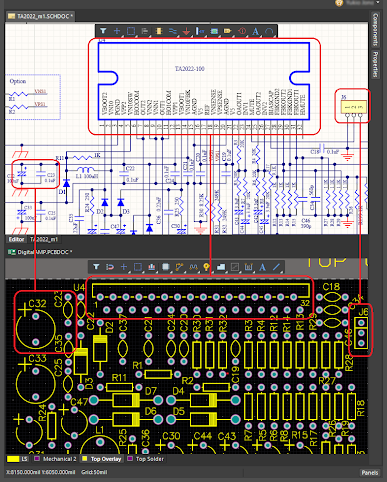Place string A icon in PCB toolbar
This screenshot has height=482, width=387.
point(262,267)
